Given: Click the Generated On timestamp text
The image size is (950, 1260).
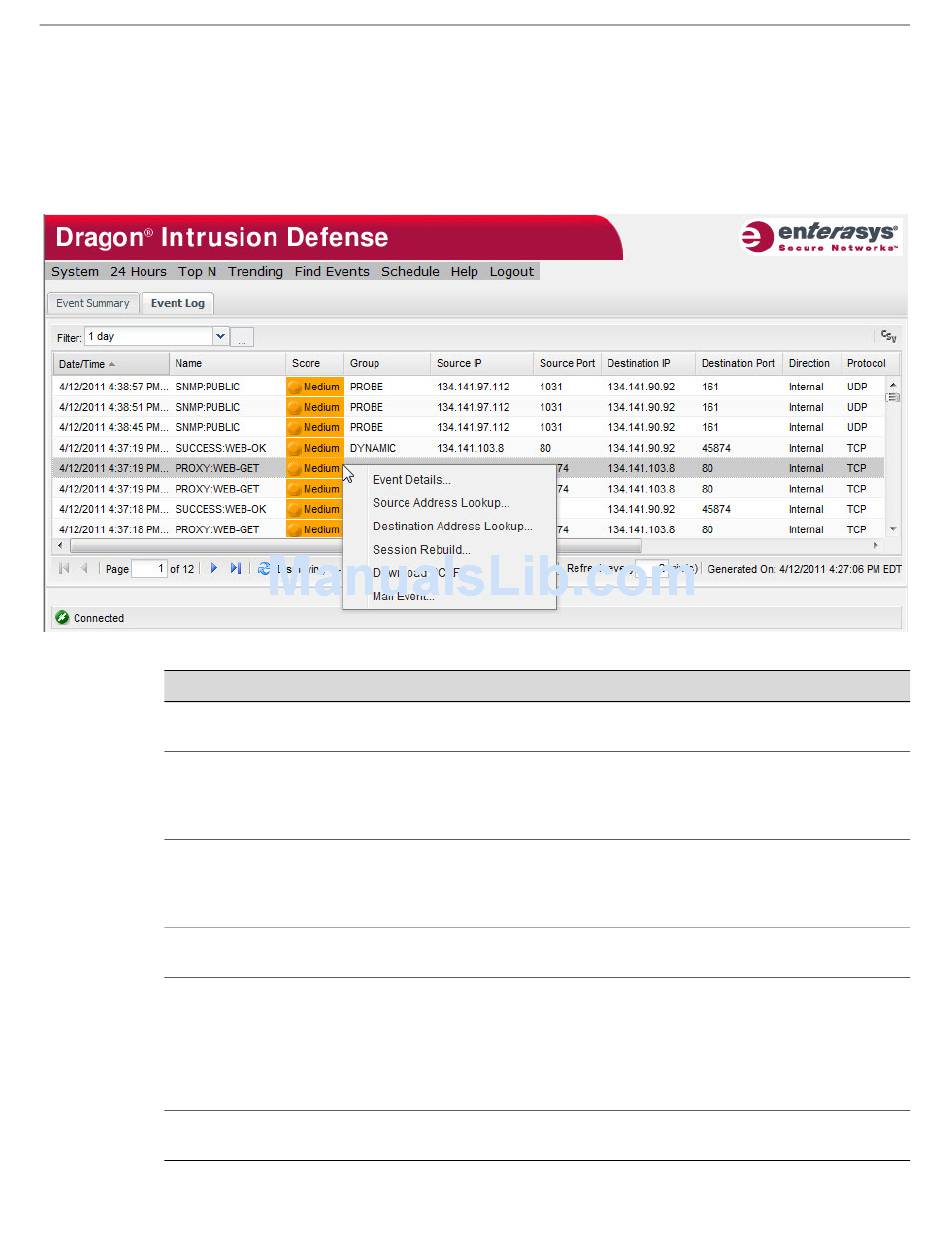Looking at the screenshot, I should (803, 568).
